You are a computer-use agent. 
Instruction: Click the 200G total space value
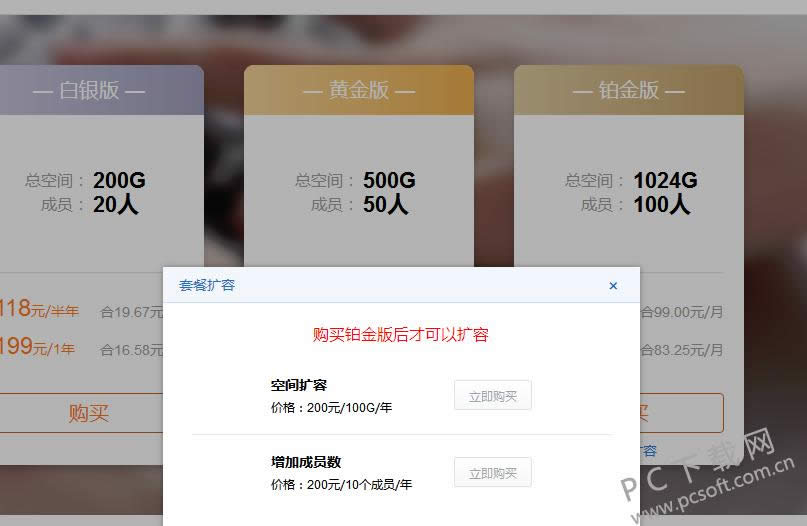(119, 181)
